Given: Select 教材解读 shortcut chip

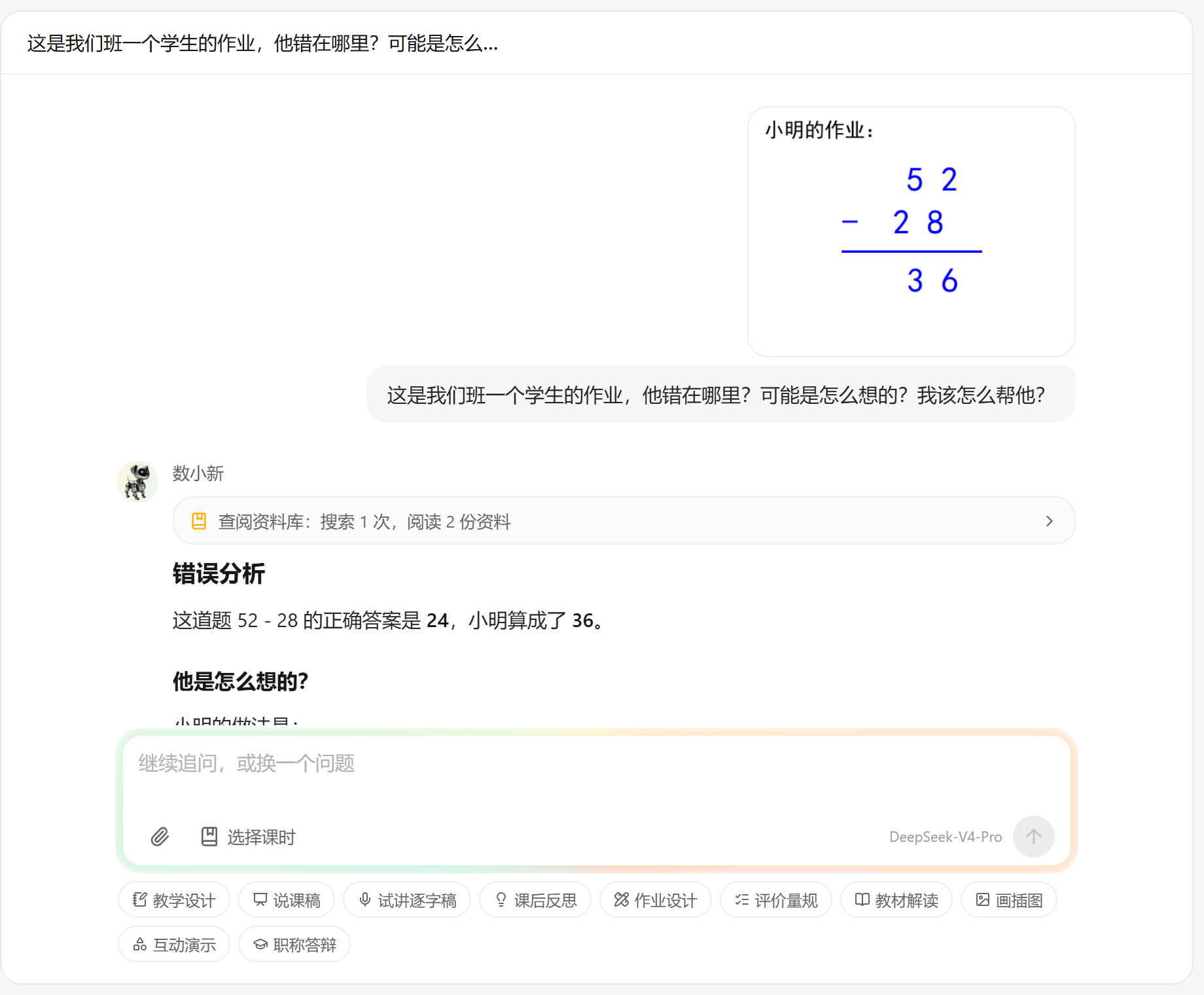Looking at the screenshot, I should coord(896,900).
